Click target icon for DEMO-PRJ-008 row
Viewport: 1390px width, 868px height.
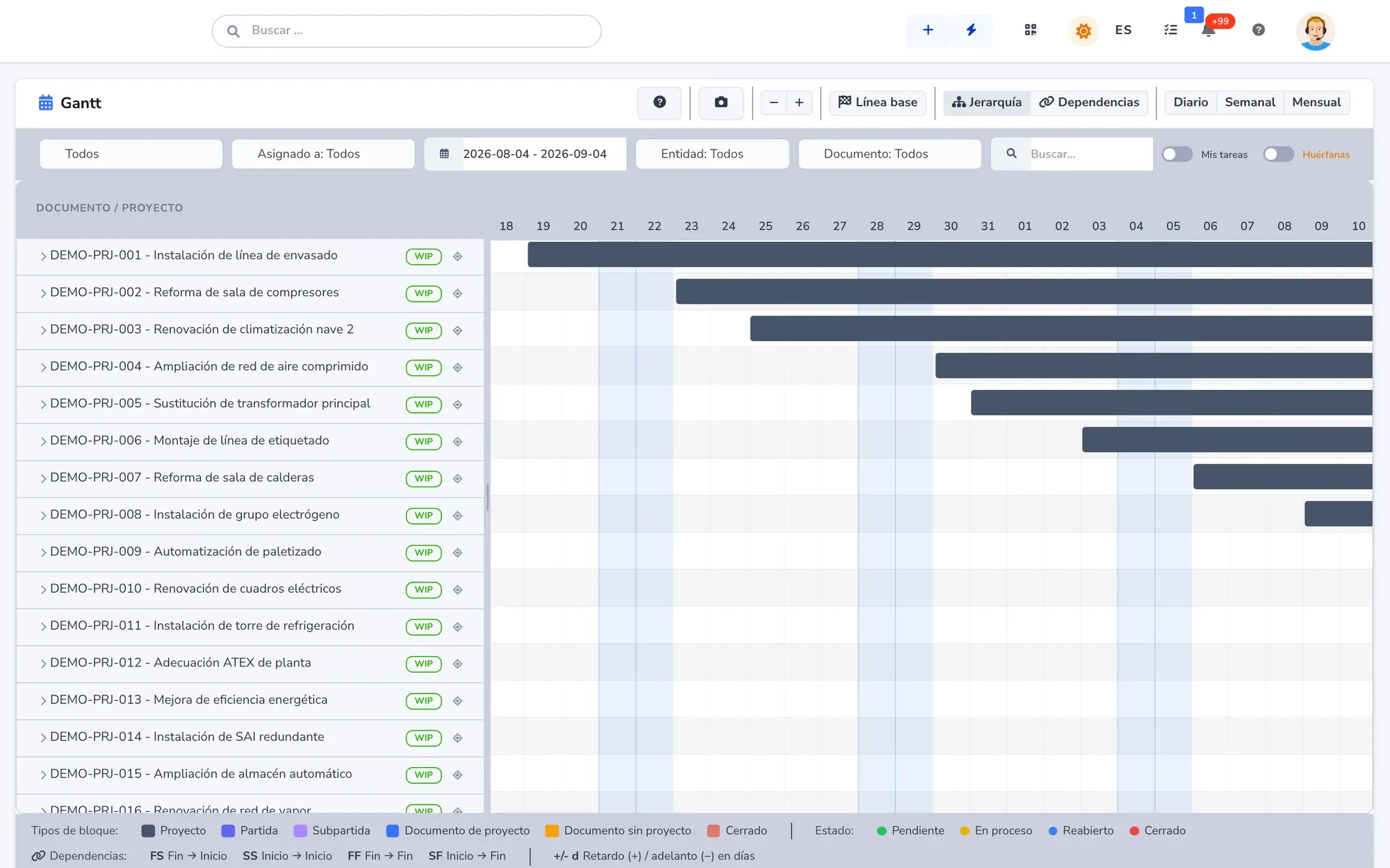(x=457, y=516)
